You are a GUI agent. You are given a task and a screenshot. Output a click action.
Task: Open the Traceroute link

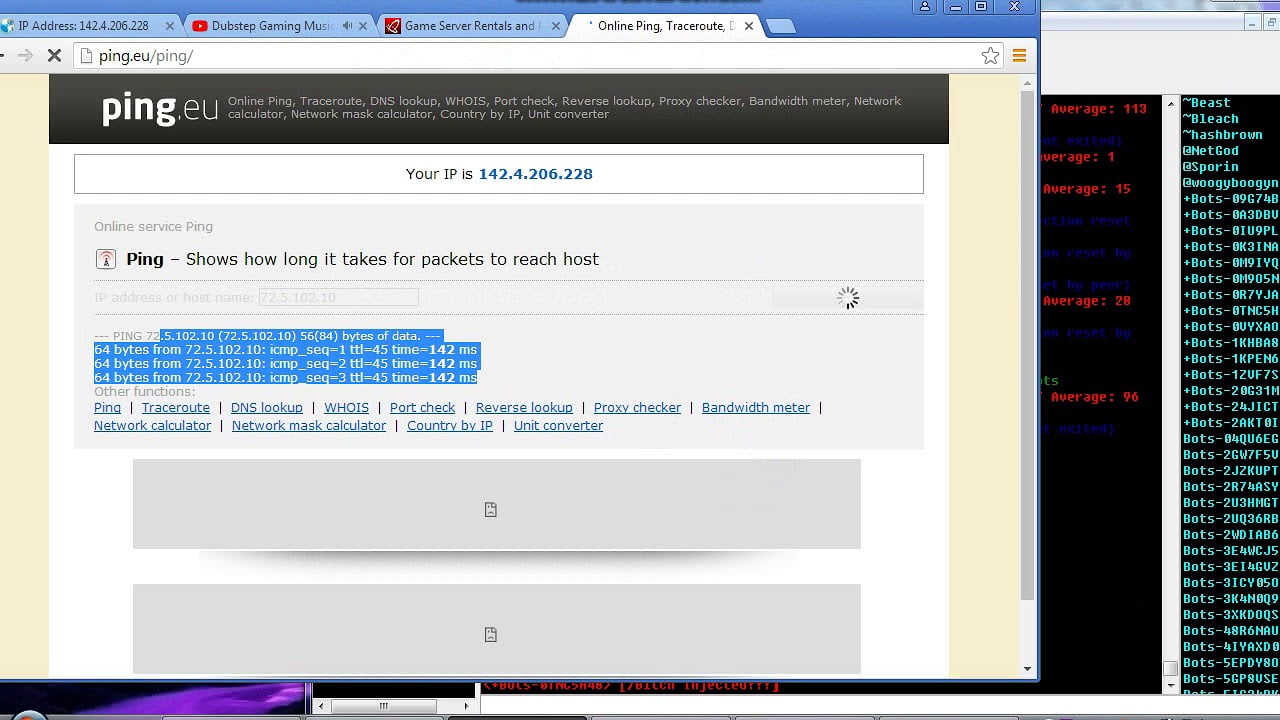pyautogui.click(x=176, y=408)
